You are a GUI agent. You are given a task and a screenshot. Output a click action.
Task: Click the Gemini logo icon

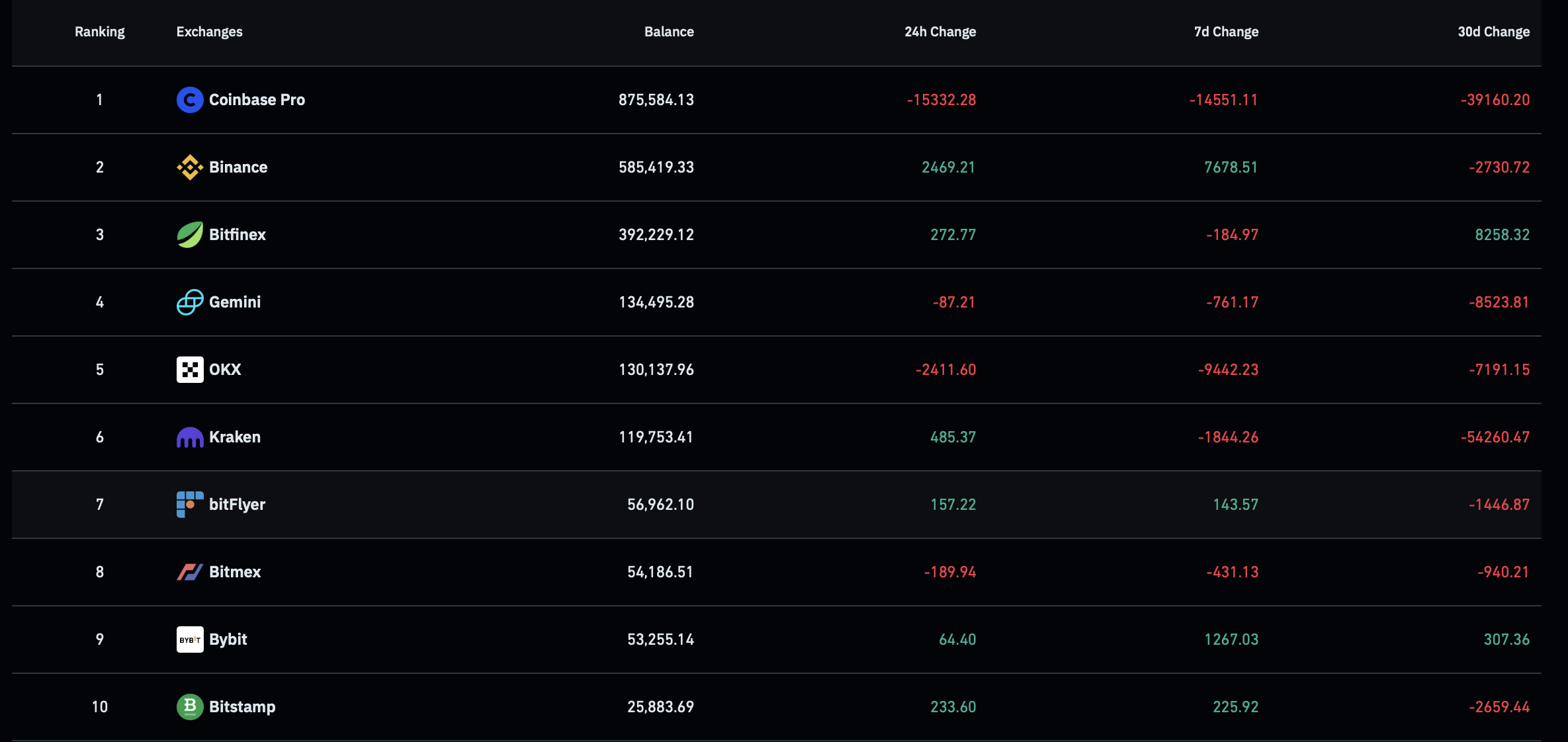coord(190,302)
